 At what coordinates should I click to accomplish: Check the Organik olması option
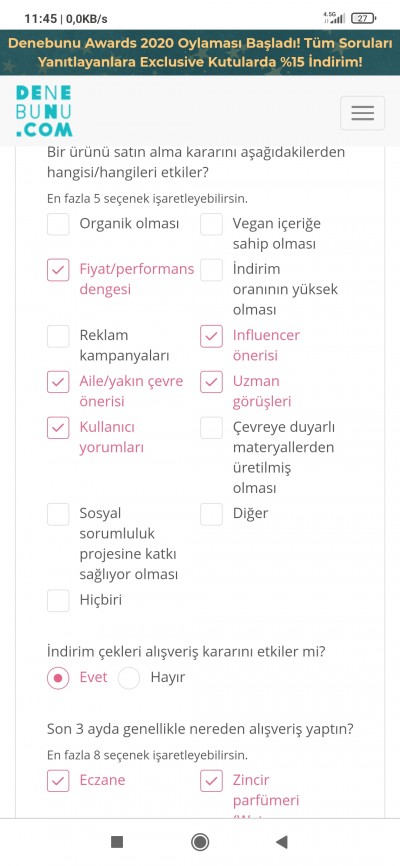[58, 224]
